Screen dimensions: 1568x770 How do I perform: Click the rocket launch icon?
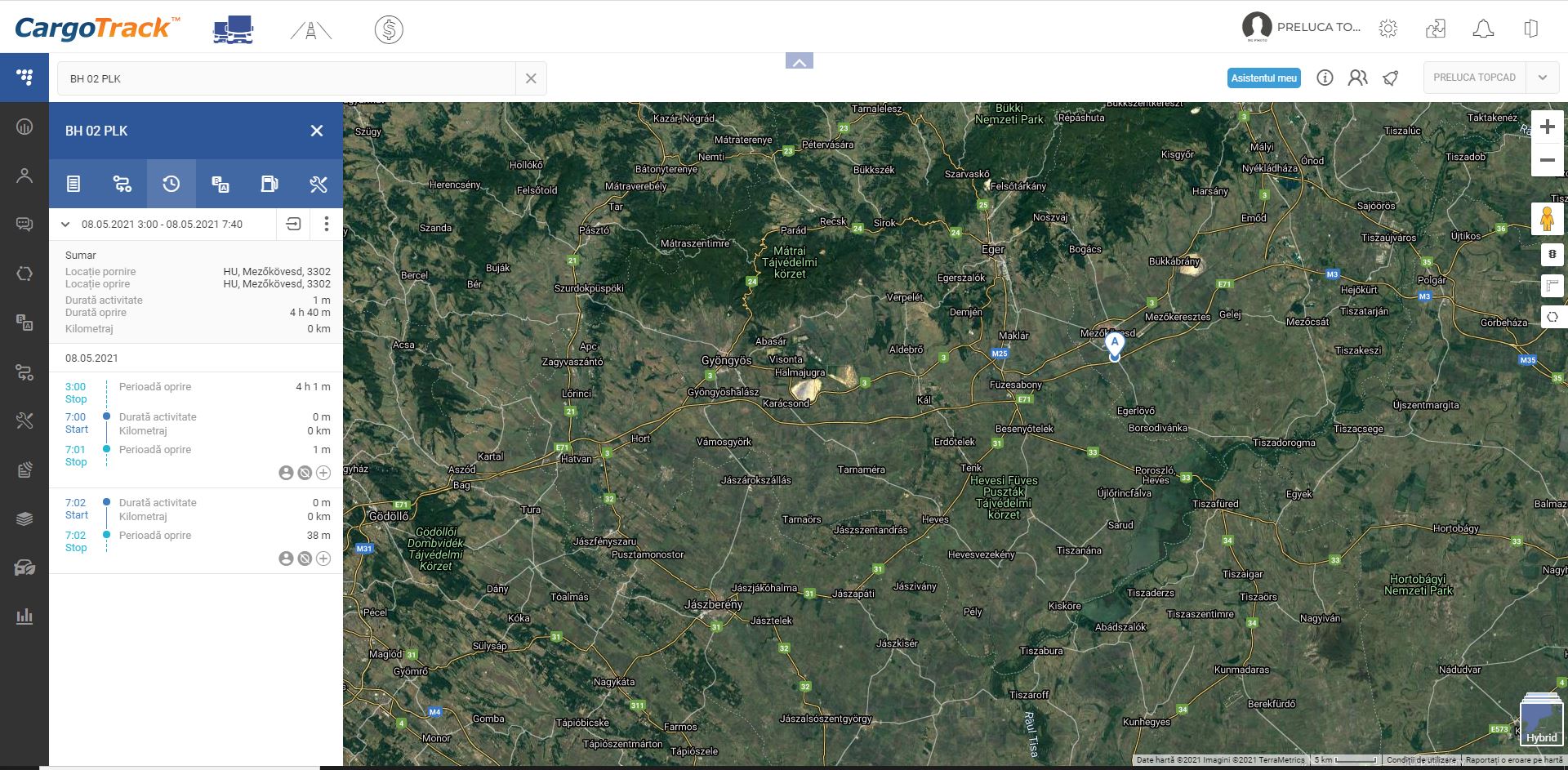pyautogui.click(x=1390, y=78)
